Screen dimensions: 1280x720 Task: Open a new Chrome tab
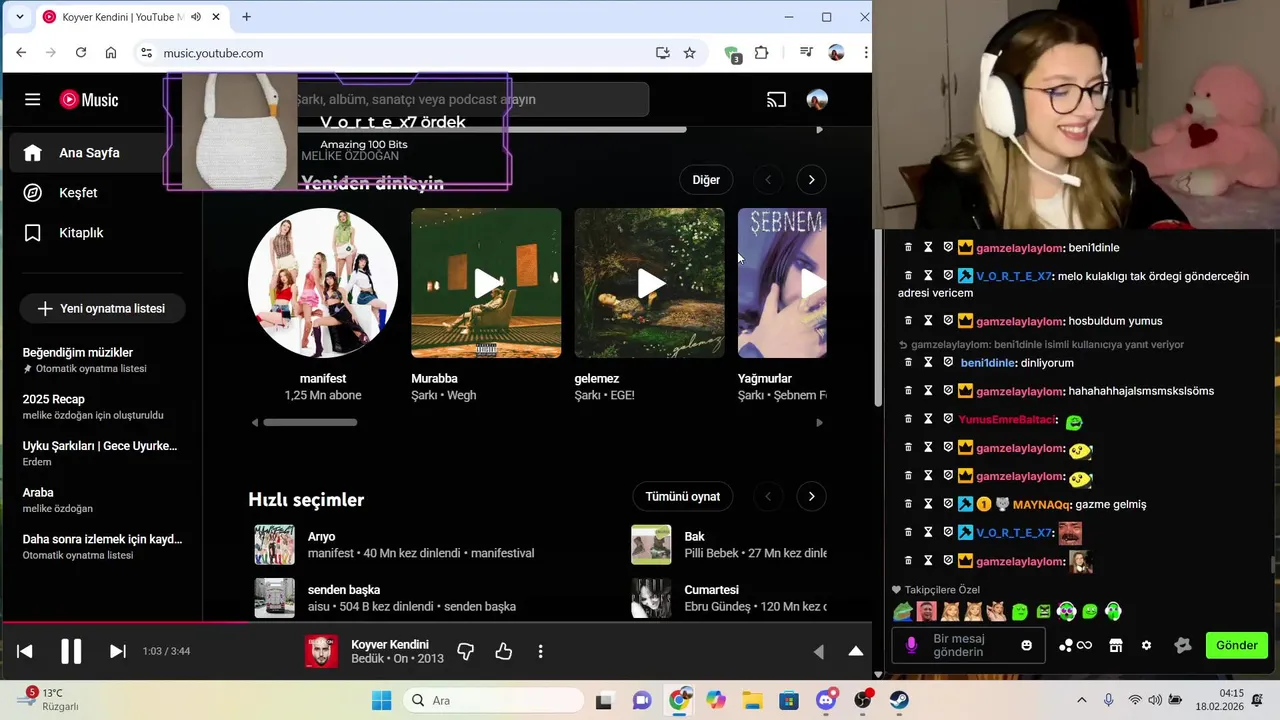point(246,17)
